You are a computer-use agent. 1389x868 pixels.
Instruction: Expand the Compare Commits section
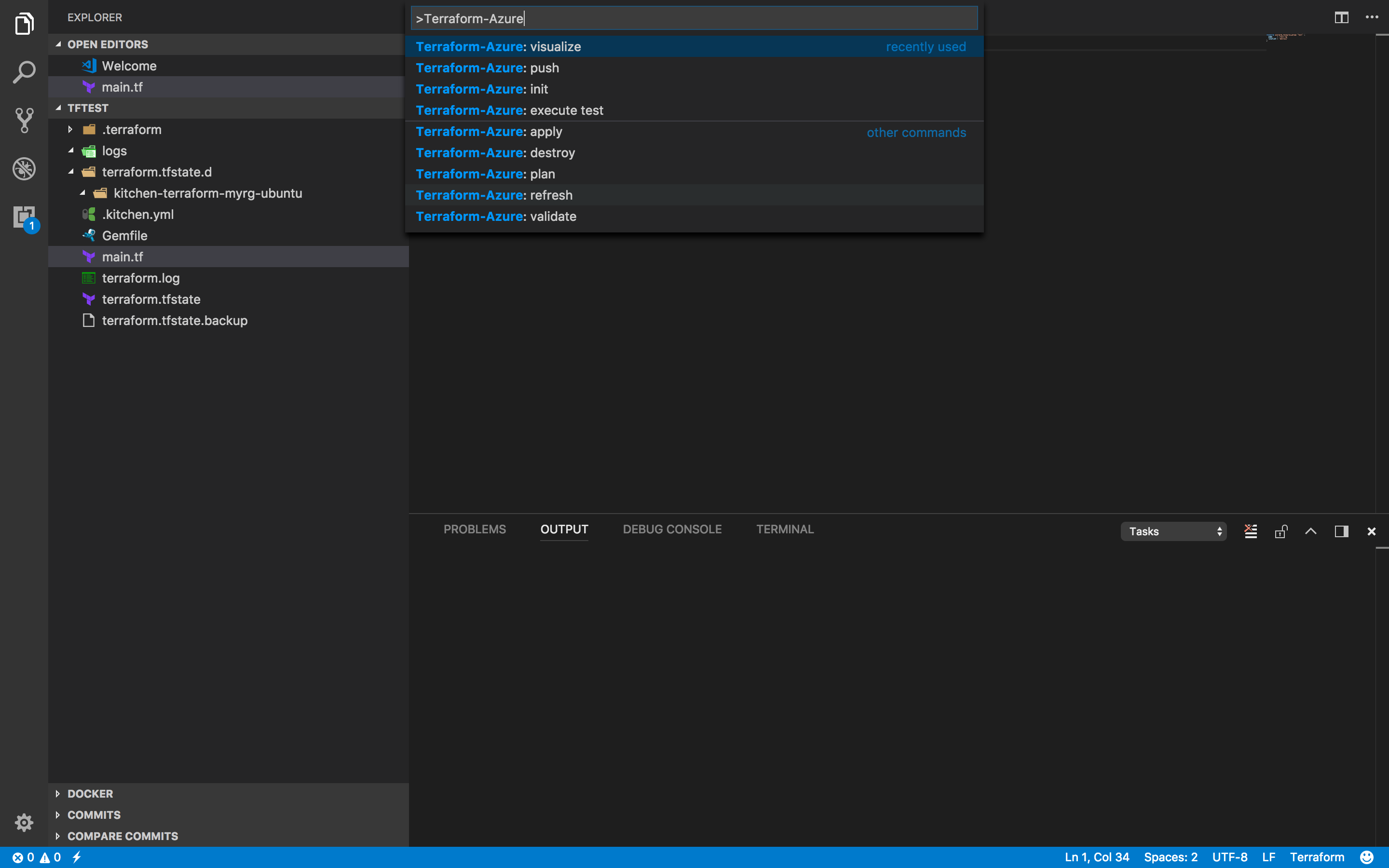229,836
